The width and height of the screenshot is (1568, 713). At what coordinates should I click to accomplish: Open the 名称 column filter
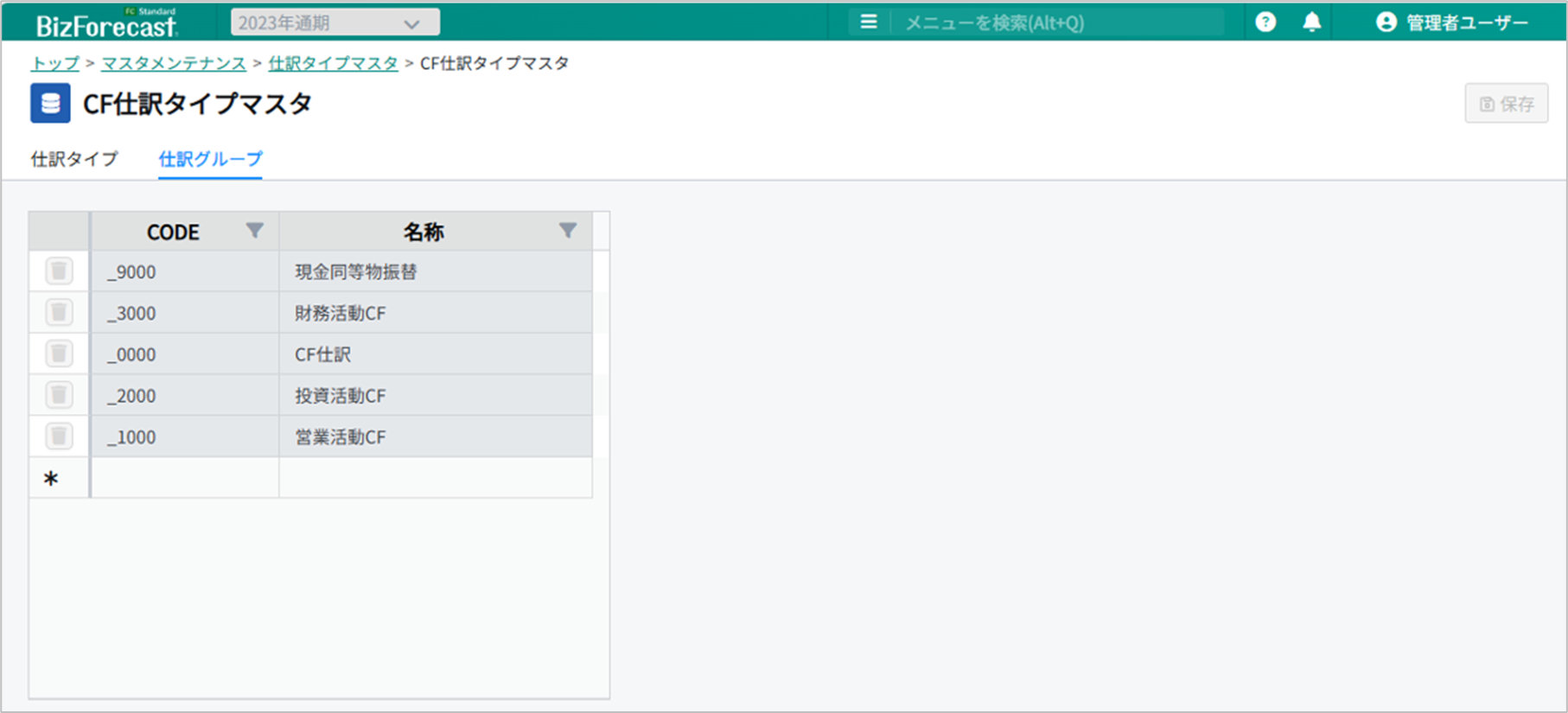[567, 231]
